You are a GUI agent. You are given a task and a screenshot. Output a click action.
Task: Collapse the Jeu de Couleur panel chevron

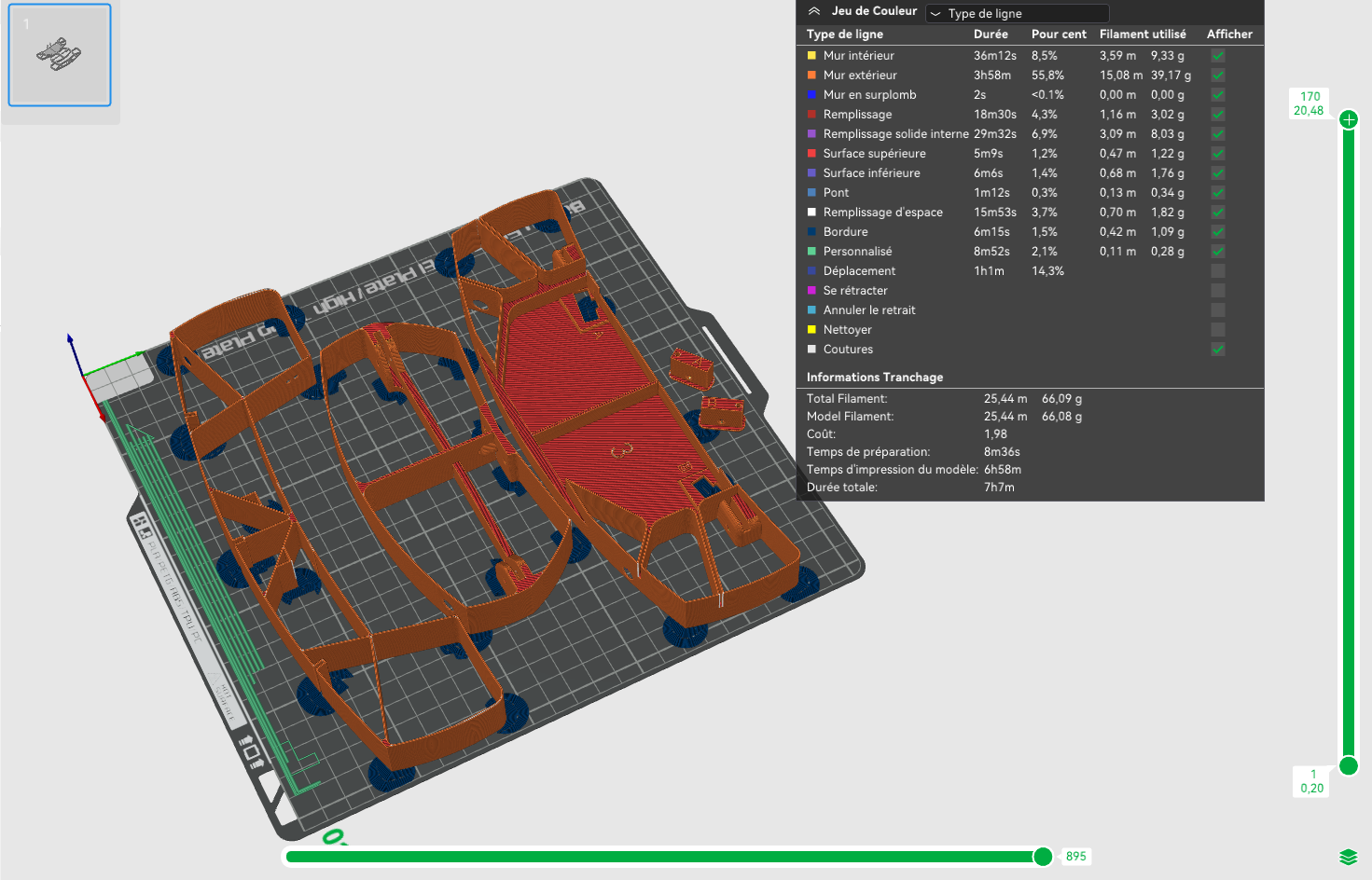coord(814,11)
